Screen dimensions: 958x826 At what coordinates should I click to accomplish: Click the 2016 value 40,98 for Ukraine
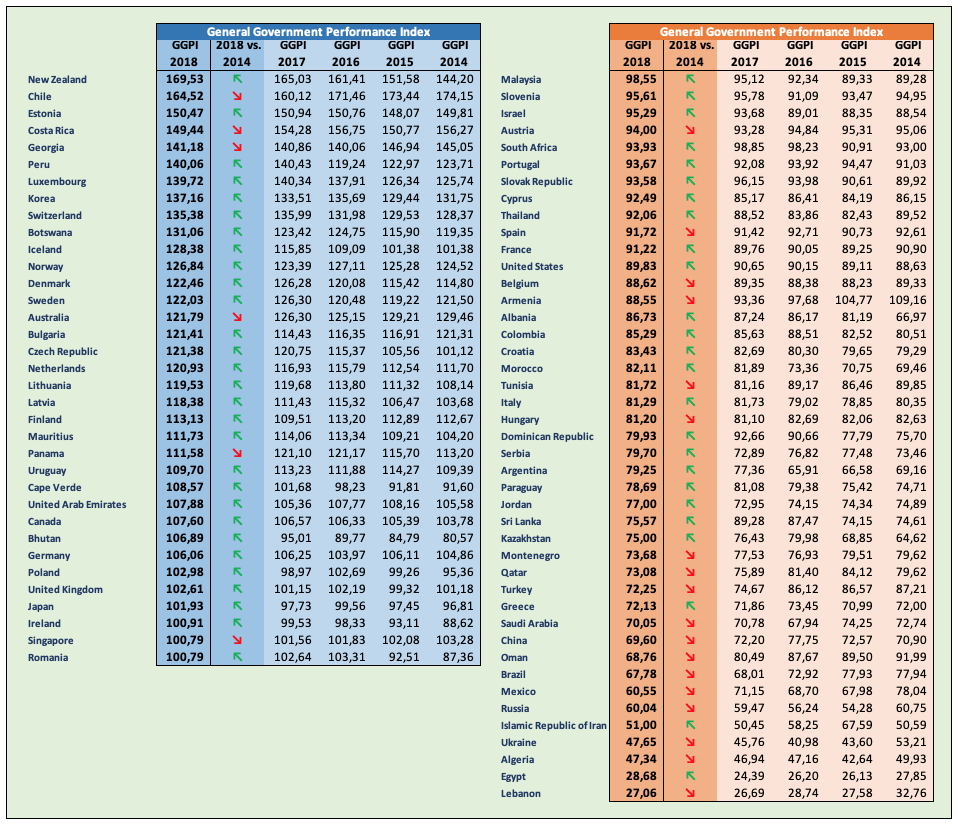pyautogui.click(x=803, y=742)
